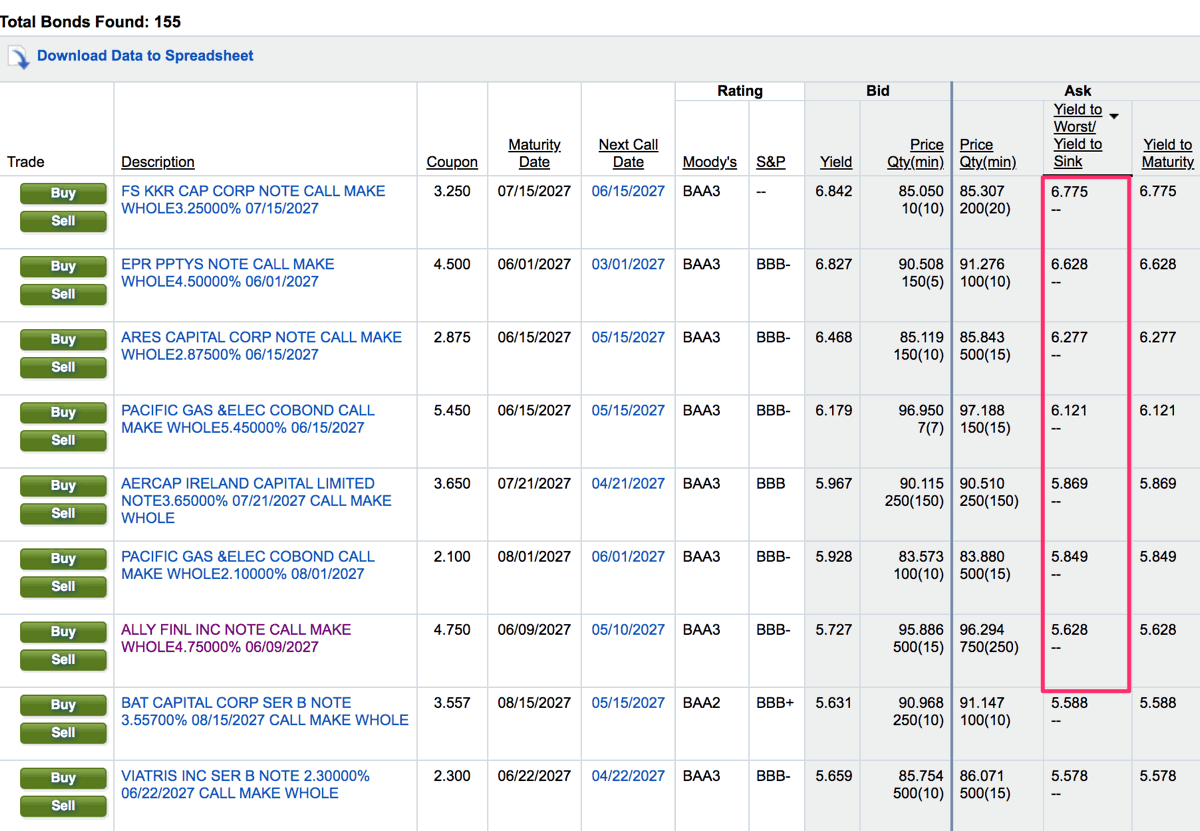Image resolution: width=1200 pixels, height=831 pixels.
Task: Buy the BAT CAPITAL CORP note
Action: [63, 705]
